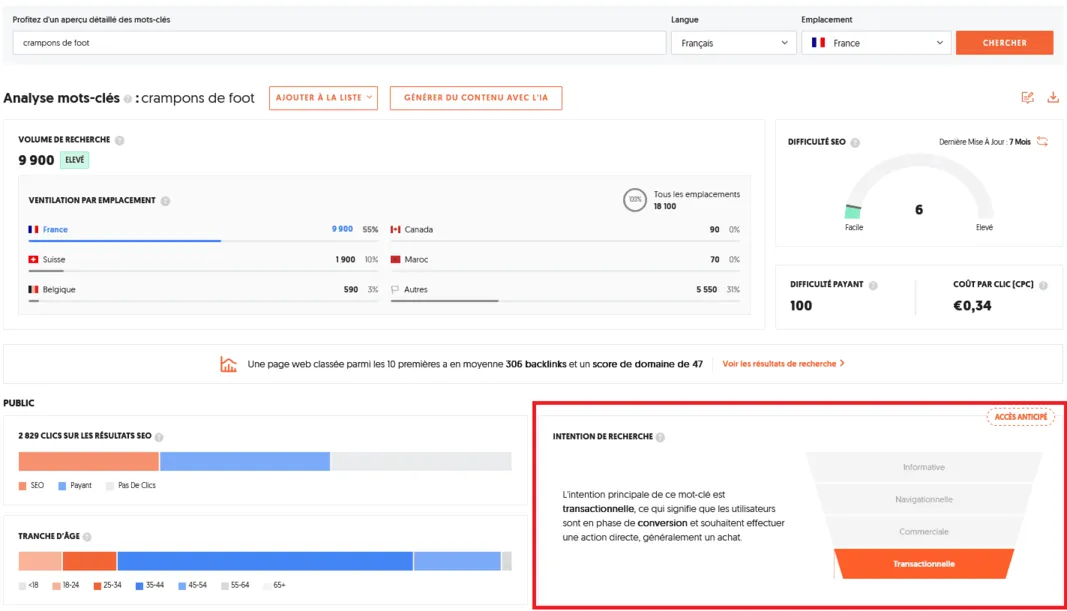
Task: Click the Suisse flag icon
Action: pos(33,260)
